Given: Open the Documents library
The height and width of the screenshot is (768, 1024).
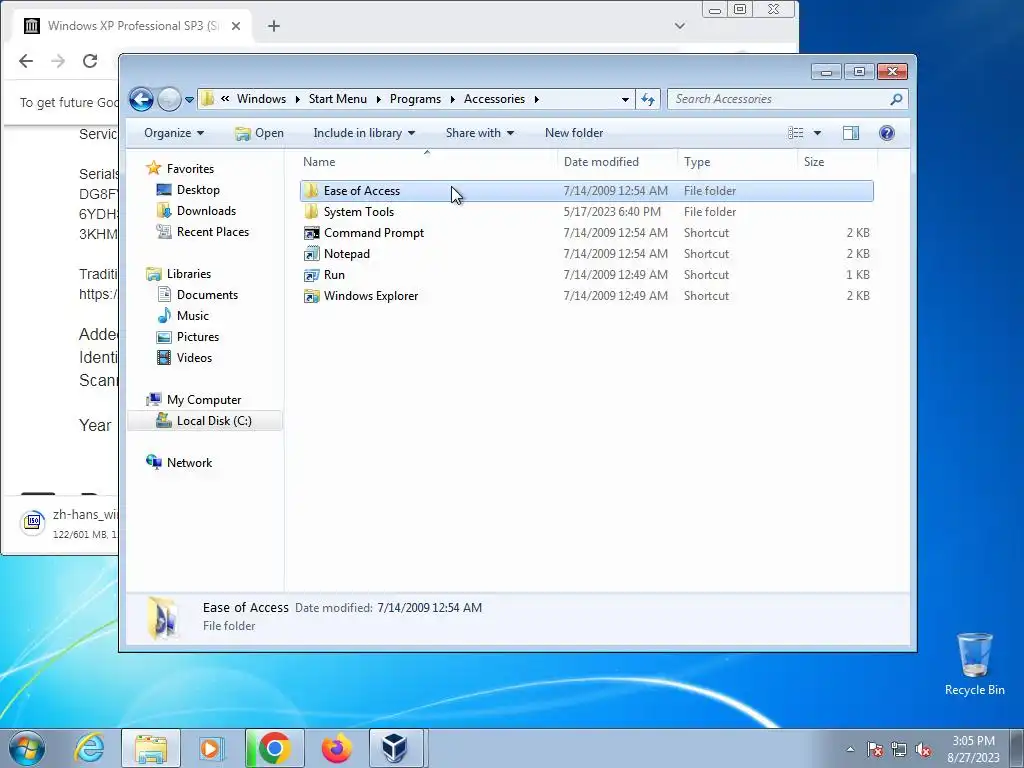Looking at the screenshot, I should tap(207, 295).
